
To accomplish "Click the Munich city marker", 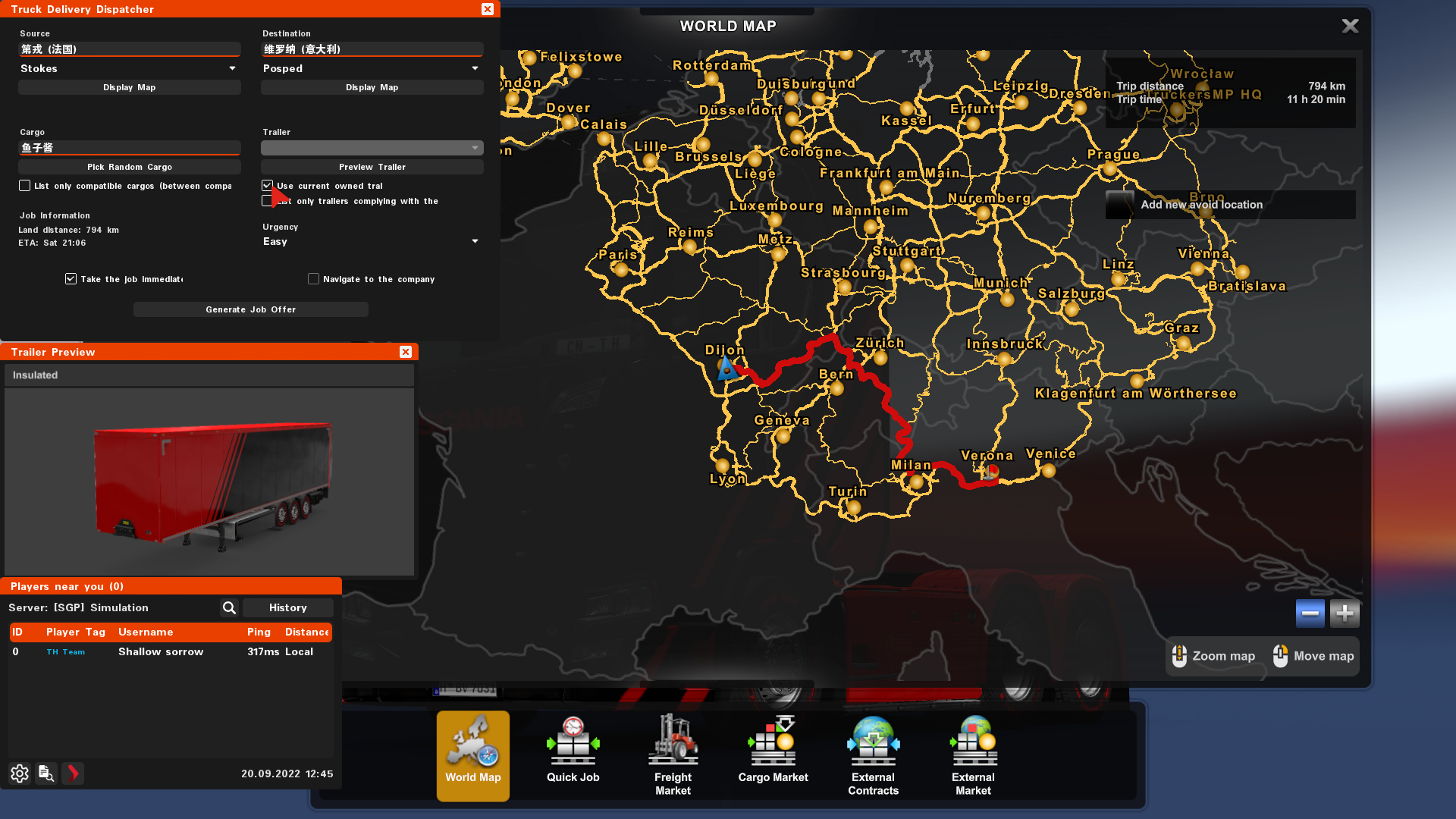I will coord(1007,300).
